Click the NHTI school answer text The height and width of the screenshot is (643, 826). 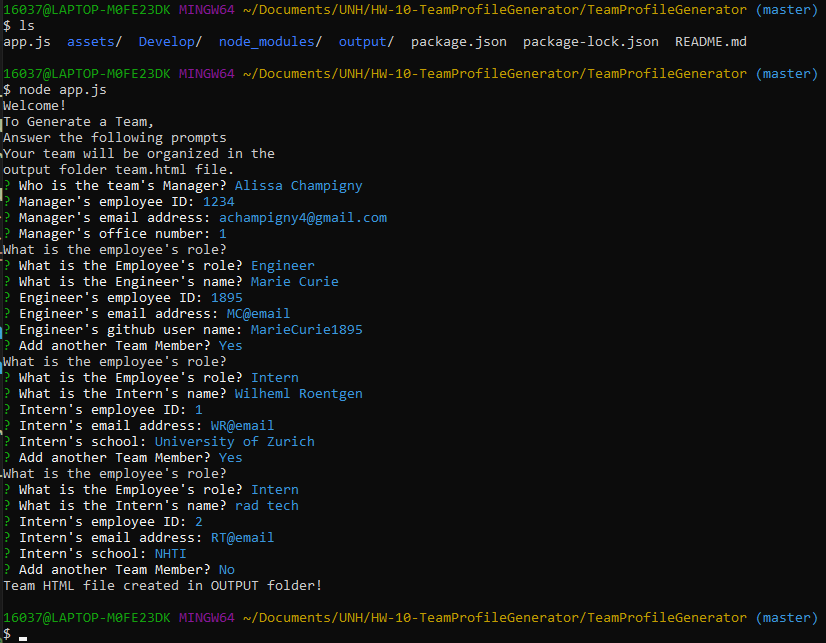pyautogui.click(x=170, y=553)
